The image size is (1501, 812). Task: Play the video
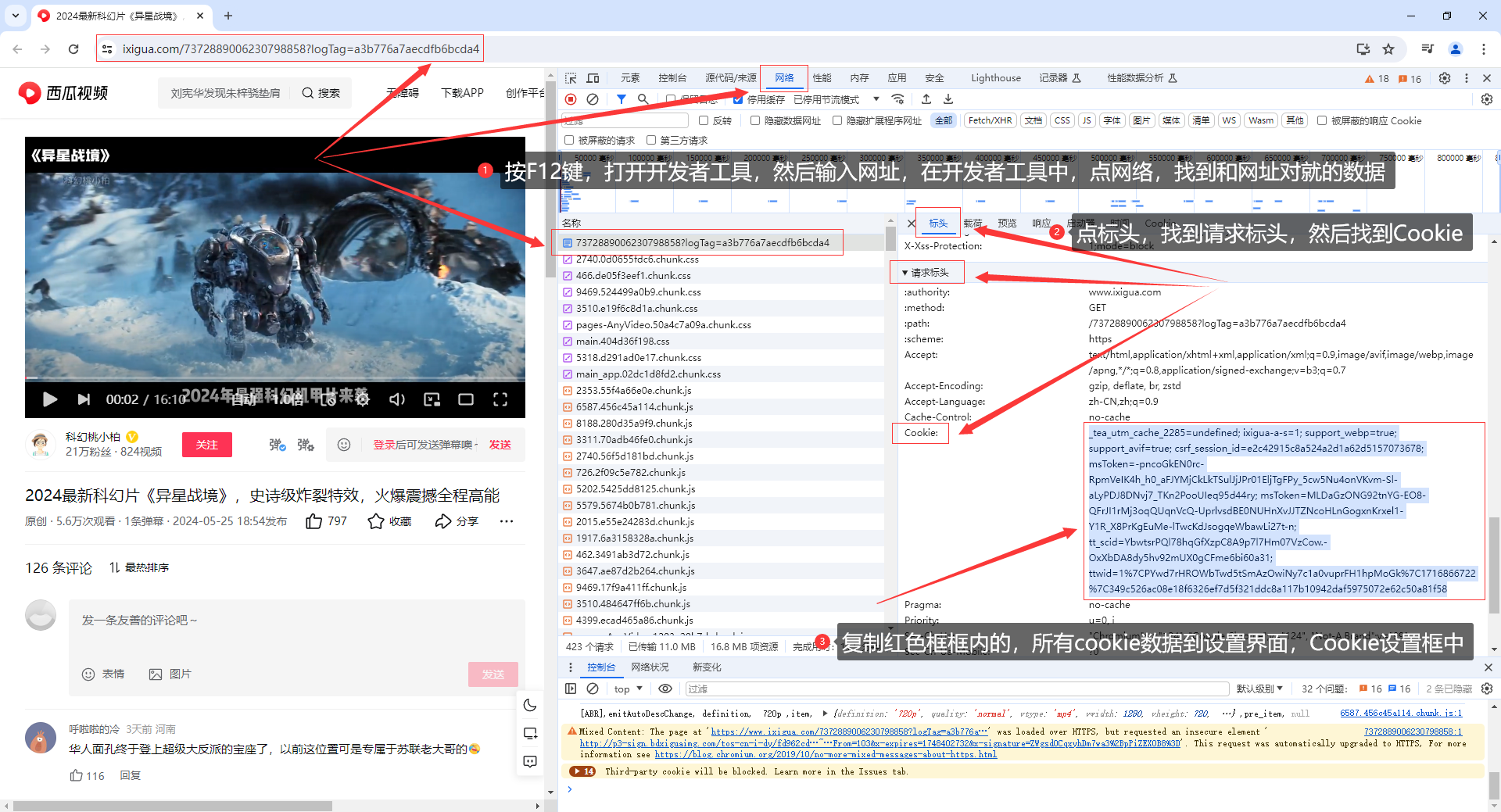49,399
